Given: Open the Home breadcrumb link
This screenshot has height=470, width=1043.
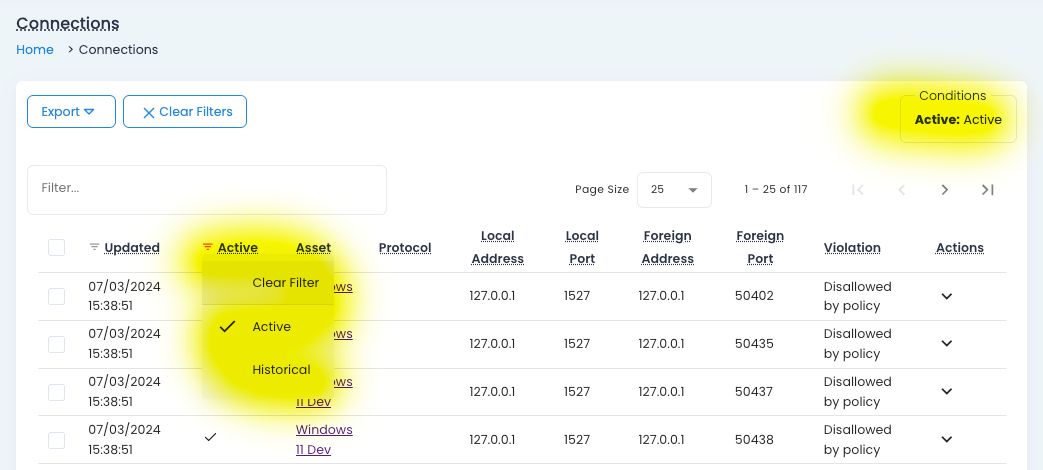Looking at the screenshot, I should pos(35,50).
